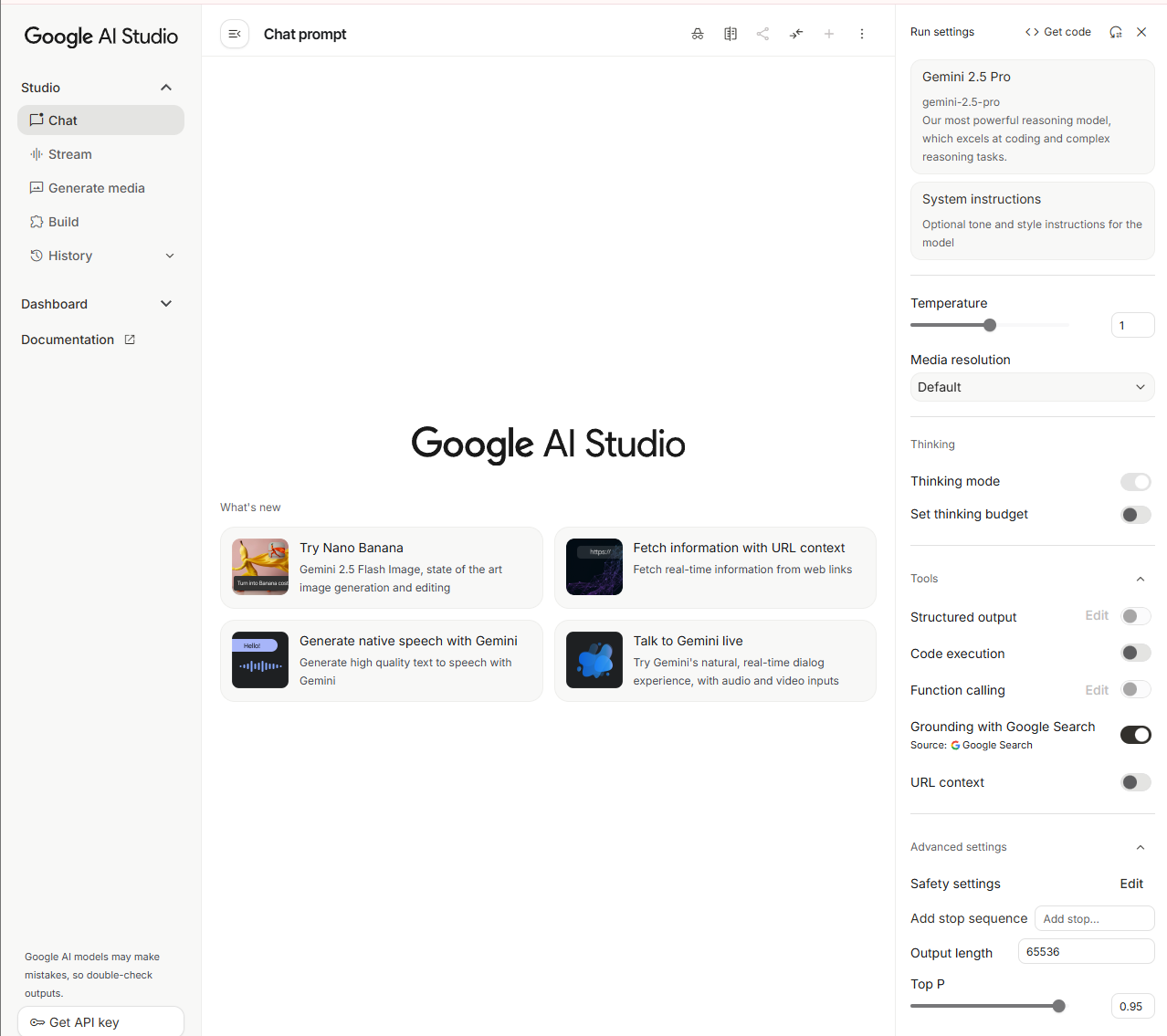Screen dimensions: 1167x1036
Task: Open the Try Nano Banana card
Action: pyautogui.click(x=382, y=568)
